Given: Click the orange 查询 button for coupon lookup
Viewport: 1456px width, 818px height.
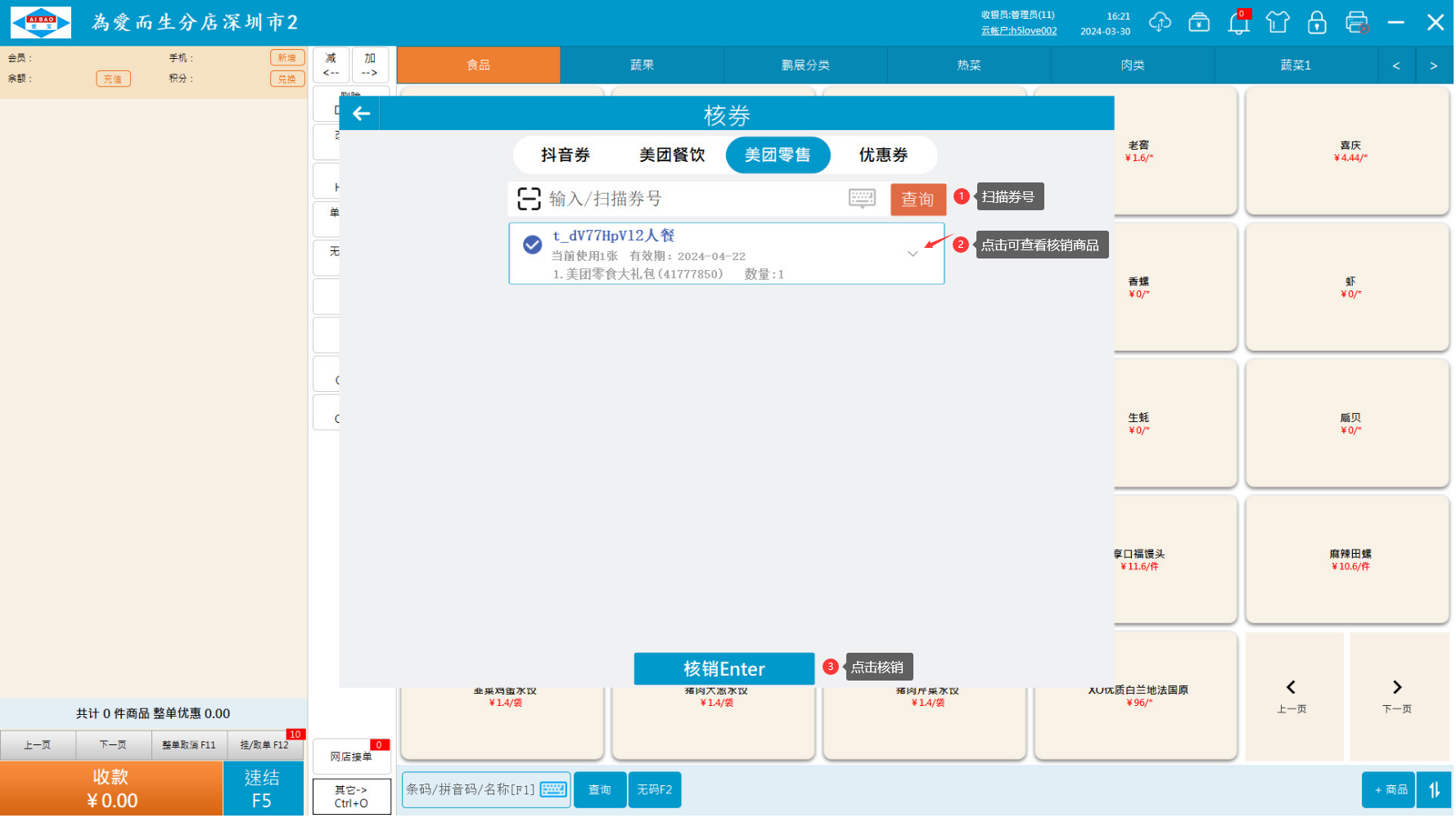Looking at the screenshot, I should coord(917,199).
